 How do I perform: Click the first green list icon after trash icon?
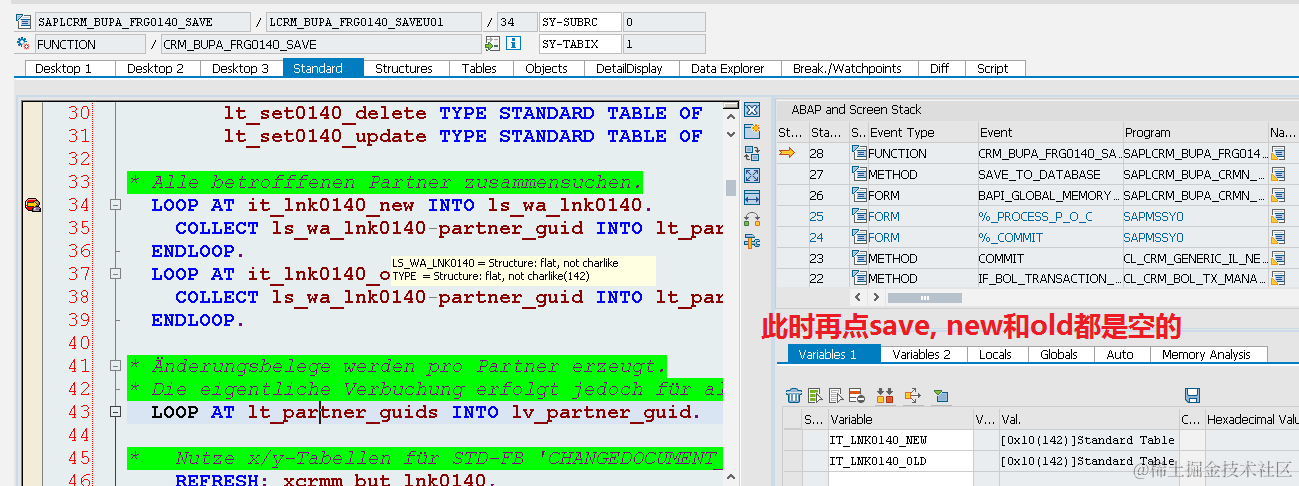coord(815,396)
